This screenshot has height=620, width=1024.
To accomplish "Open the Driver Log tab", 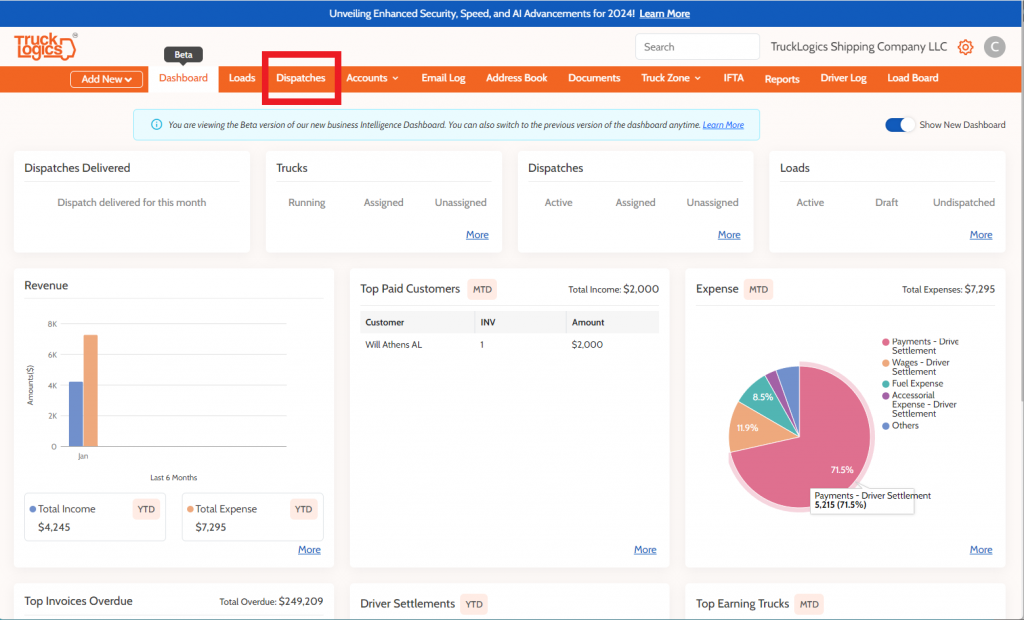I will pos(843,78).
